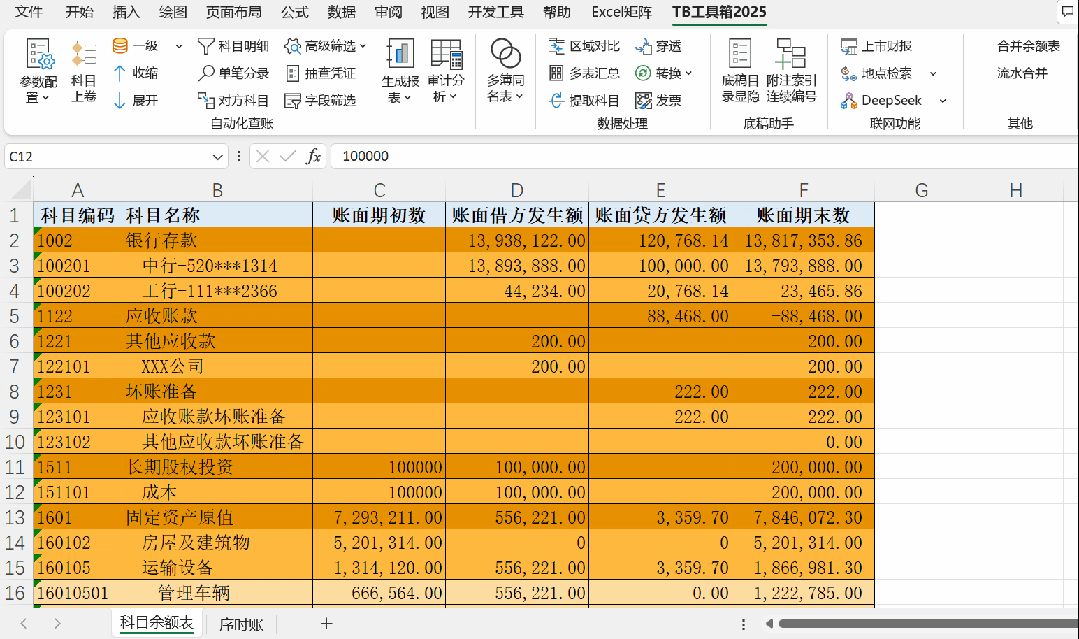This screenshot has height=639, width=1079.
Task: Select cell 13,938,122.00
Action: 517,240
